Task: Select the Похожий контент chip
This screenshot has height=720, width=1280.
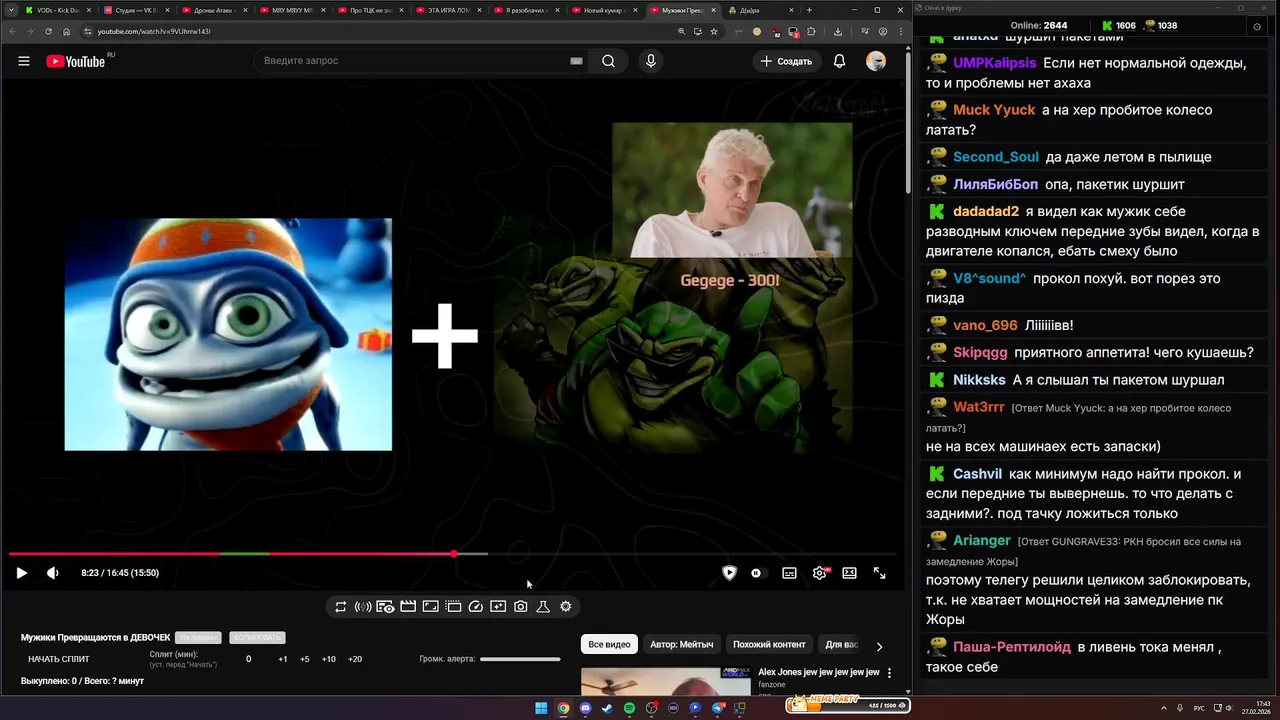Action: tap(769, 645)
